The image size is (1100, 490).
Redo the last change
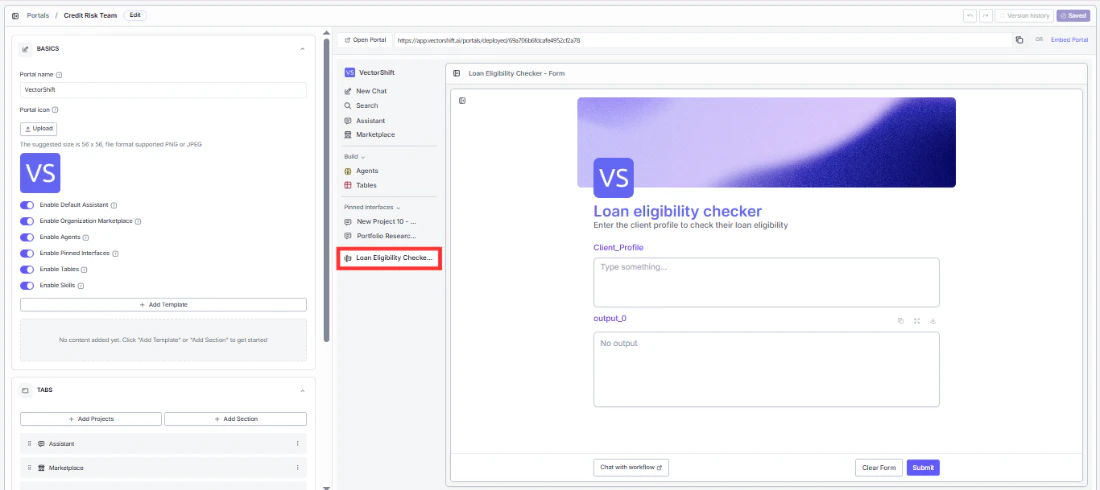tap(985, 15)
